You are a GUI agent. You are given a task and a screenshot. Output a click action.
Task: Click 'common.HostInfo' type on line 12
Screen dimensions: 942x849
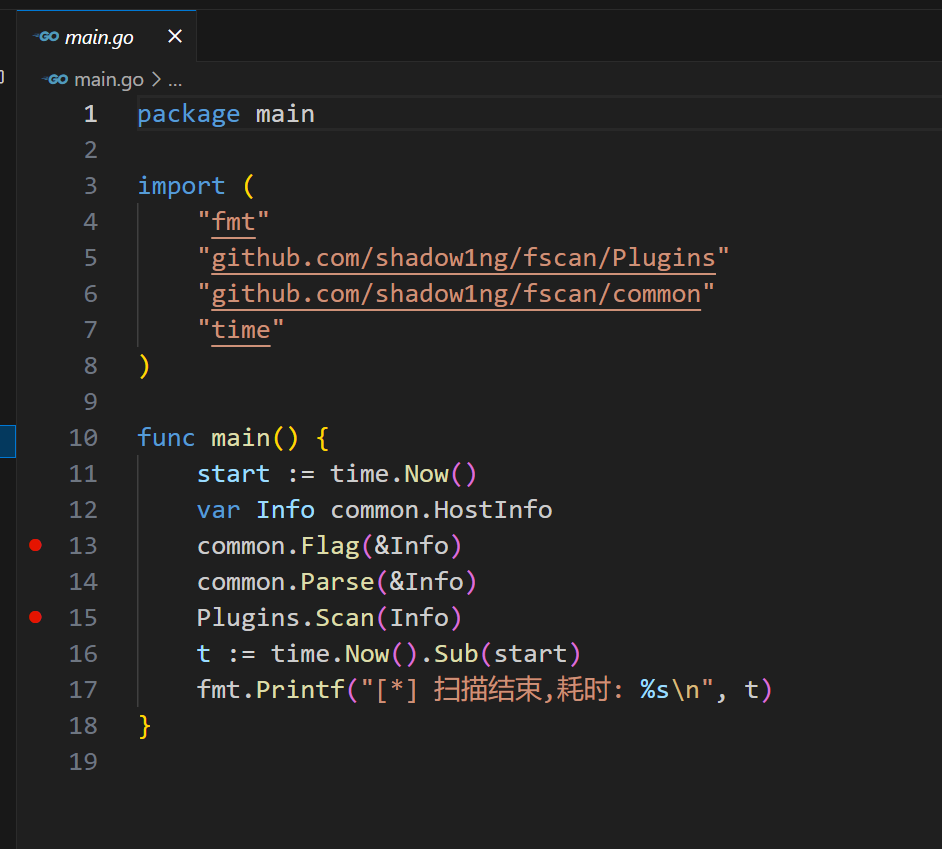click(442, 510)
